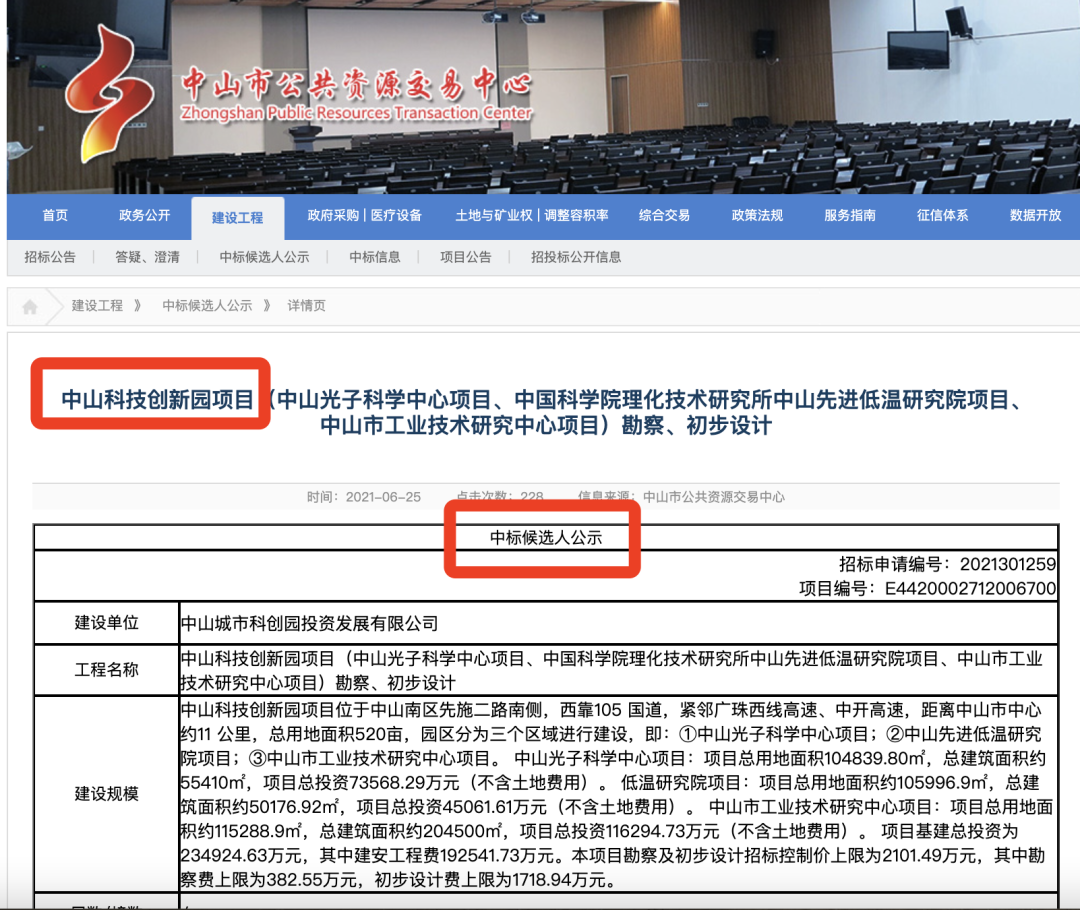This screenshot has width=1080, height=910.
Task: Click table heading 中标候选人公示
Action: (546, 538)
